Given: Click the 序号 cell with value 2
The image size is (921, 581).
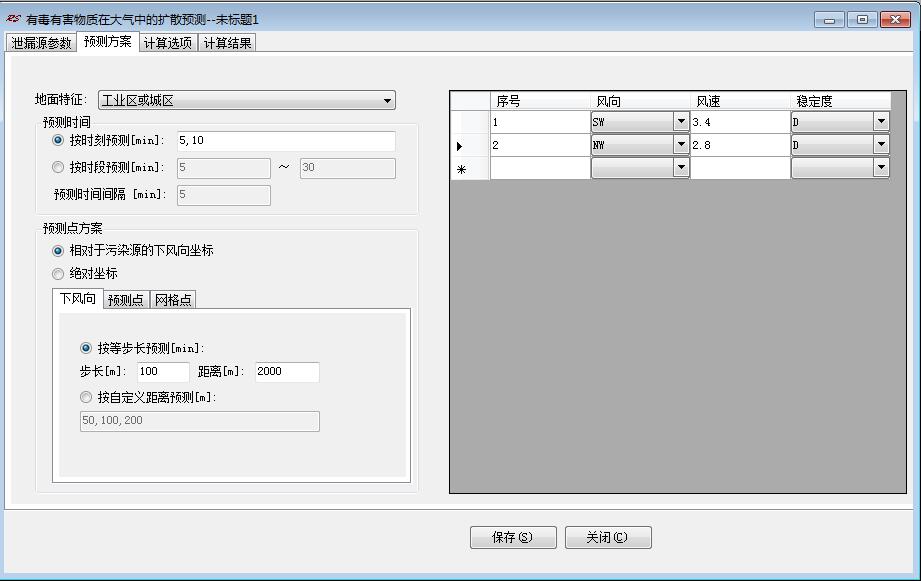Looking at the screenshot, I should pyautogui.click(x=540, y=145).
